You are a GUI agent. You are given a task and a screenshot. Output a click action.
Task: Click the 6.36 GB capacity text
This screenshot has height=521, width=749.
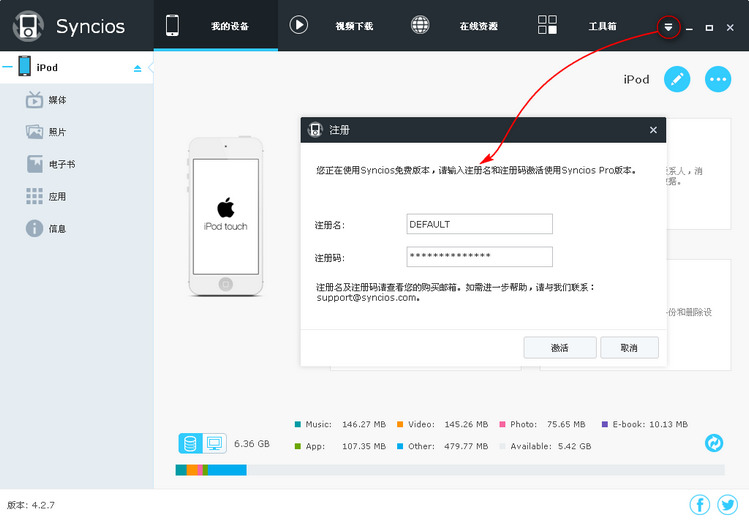[252, 444]
